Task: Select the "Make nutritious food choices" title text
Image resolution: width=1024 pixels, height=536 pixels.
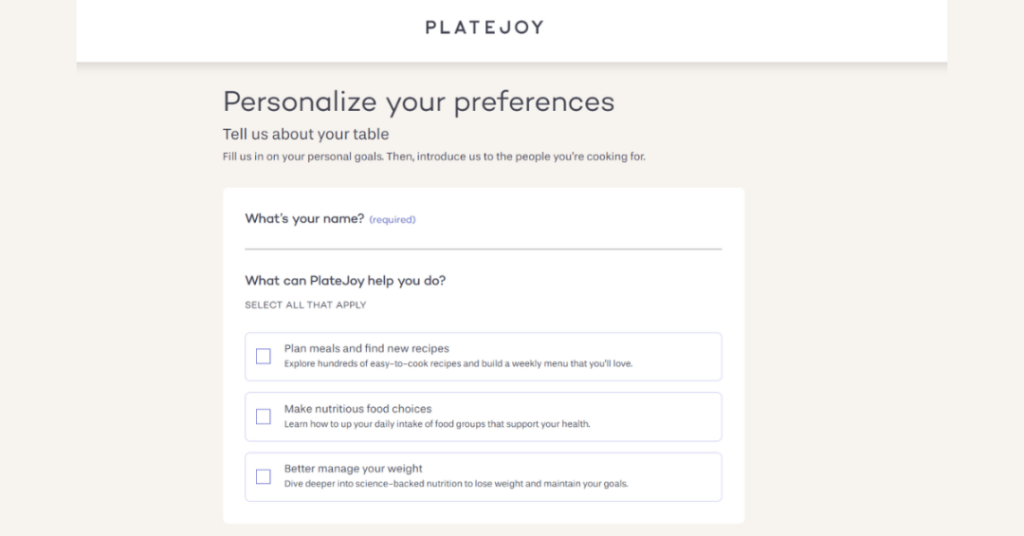Action: tap(357, 408)
